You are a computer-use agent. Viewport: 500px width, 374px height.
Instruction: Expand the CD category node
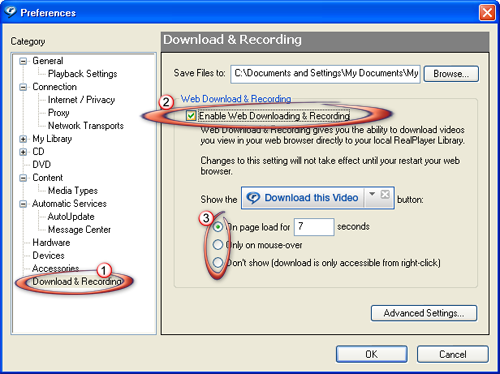pos(23,152)
